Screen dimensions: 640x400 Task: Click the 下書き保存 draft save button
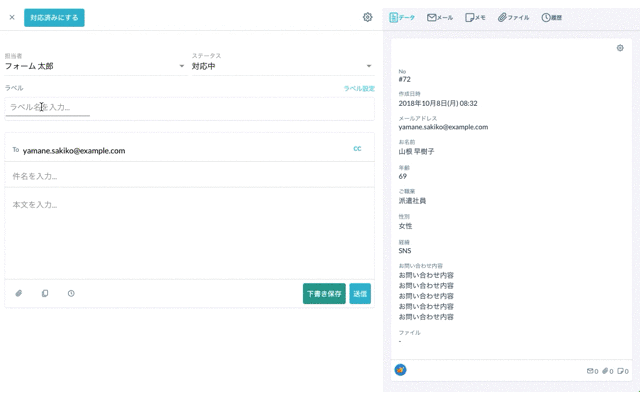pyautogui.click(x=324, y=294)
